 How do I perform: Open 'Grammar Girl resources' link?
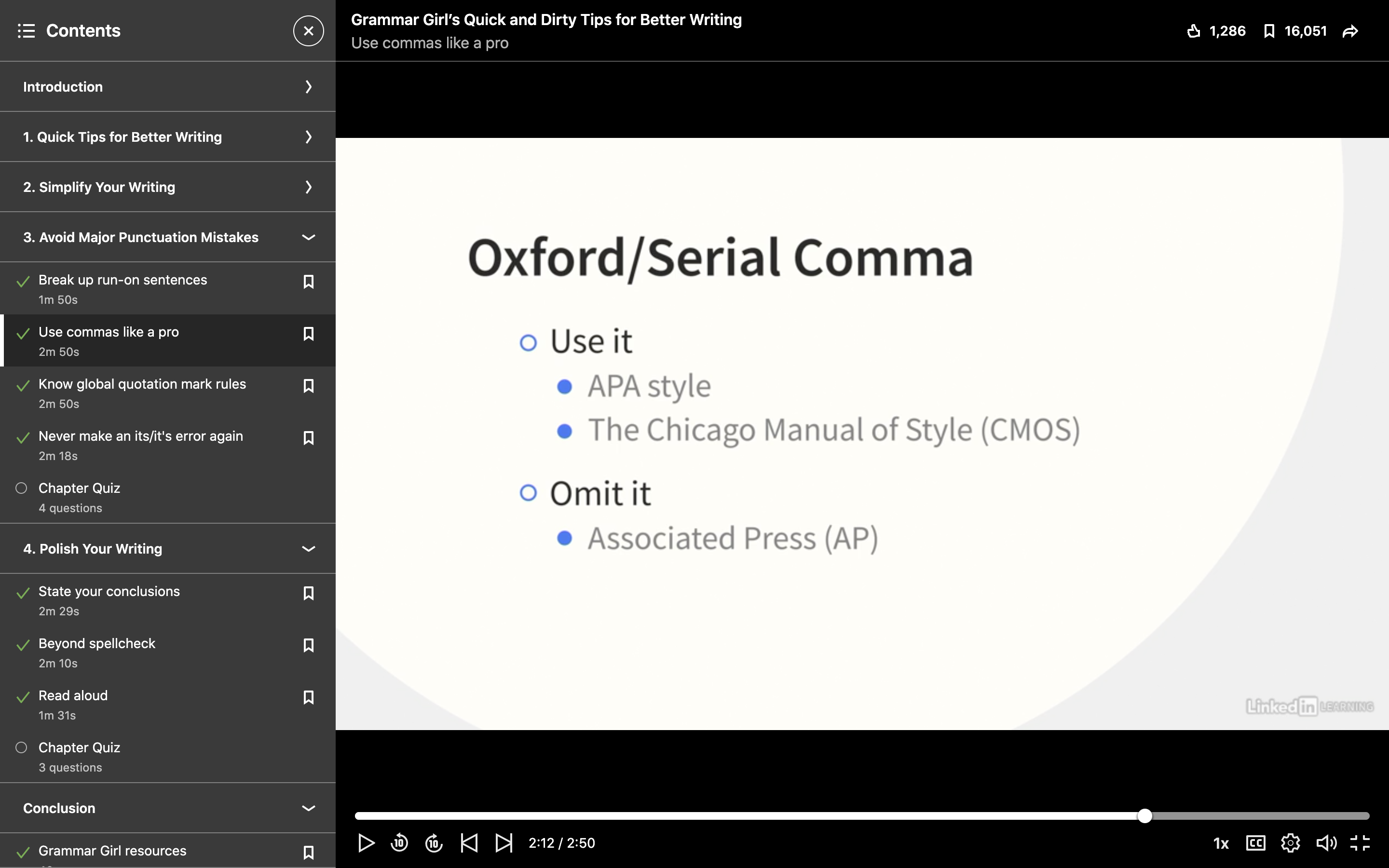[x=112, y=850]
